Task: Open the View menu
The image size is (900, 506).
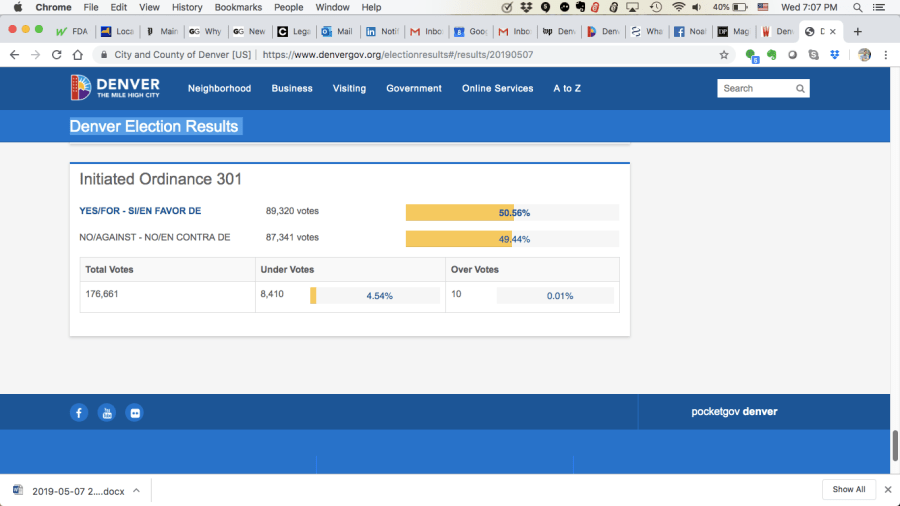Action: tap(149, 7)
